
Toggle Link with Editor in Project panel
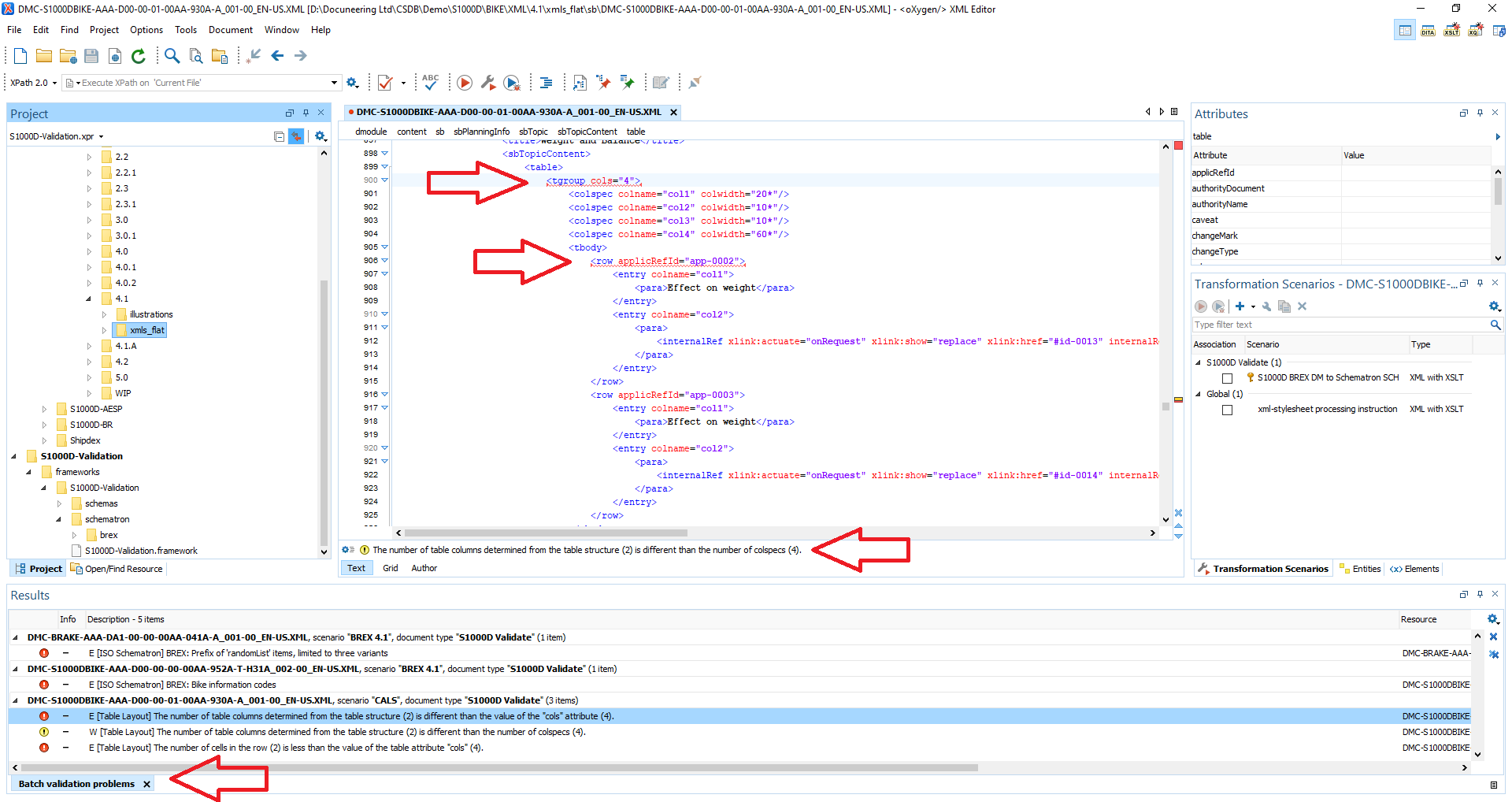296,136
